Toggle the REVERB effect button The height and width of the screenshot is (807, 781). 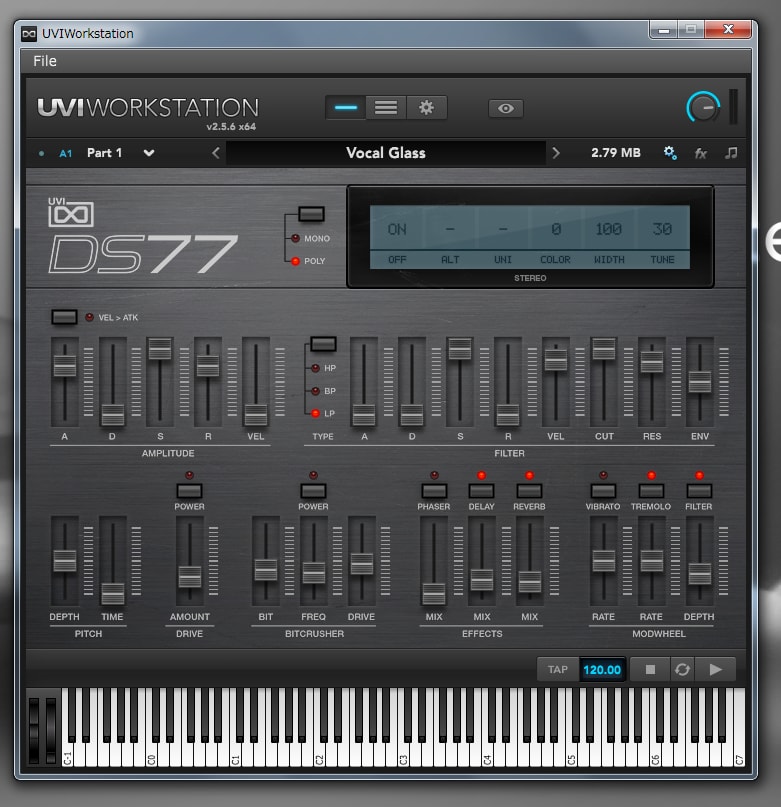(529, 490)
